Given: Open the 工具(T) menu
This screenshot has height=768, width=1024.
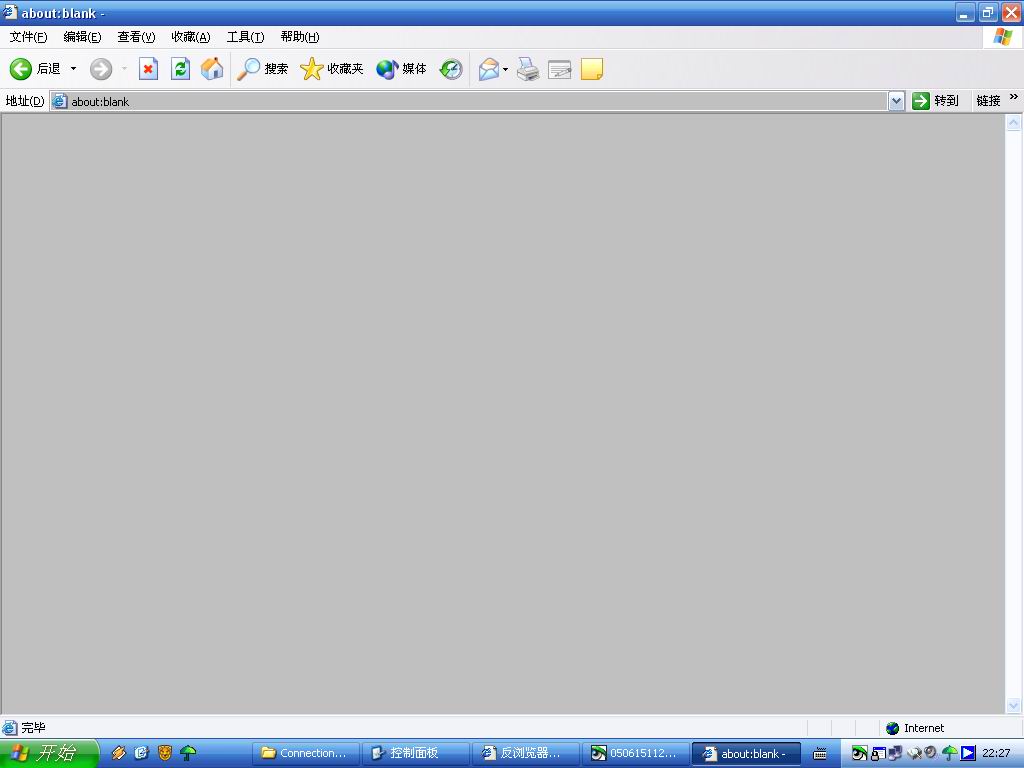Looking at the screenshot, I should (245, 37).
